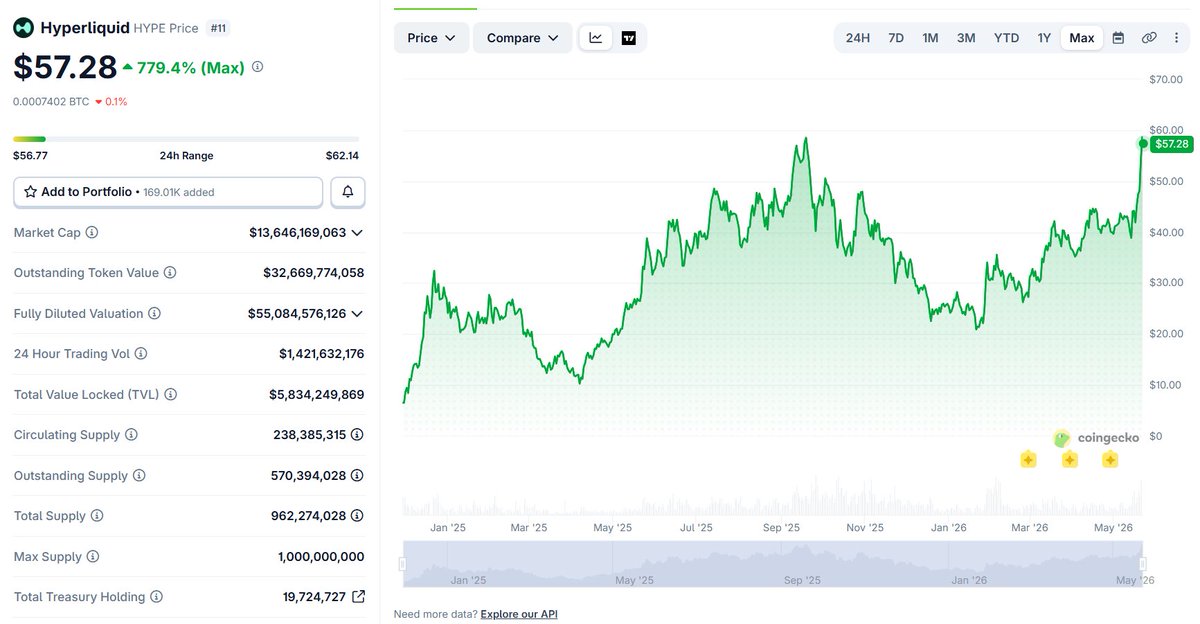This screenshot has height=624, width=1200.
Task: Open Explore our API link
Action: point(519,613)
